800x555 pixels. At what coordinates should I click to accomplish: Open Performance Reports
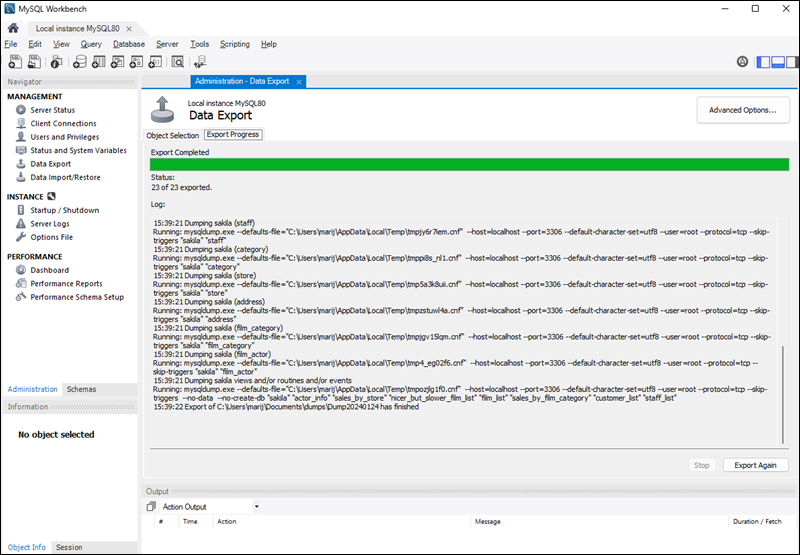[x=66, y=284]
